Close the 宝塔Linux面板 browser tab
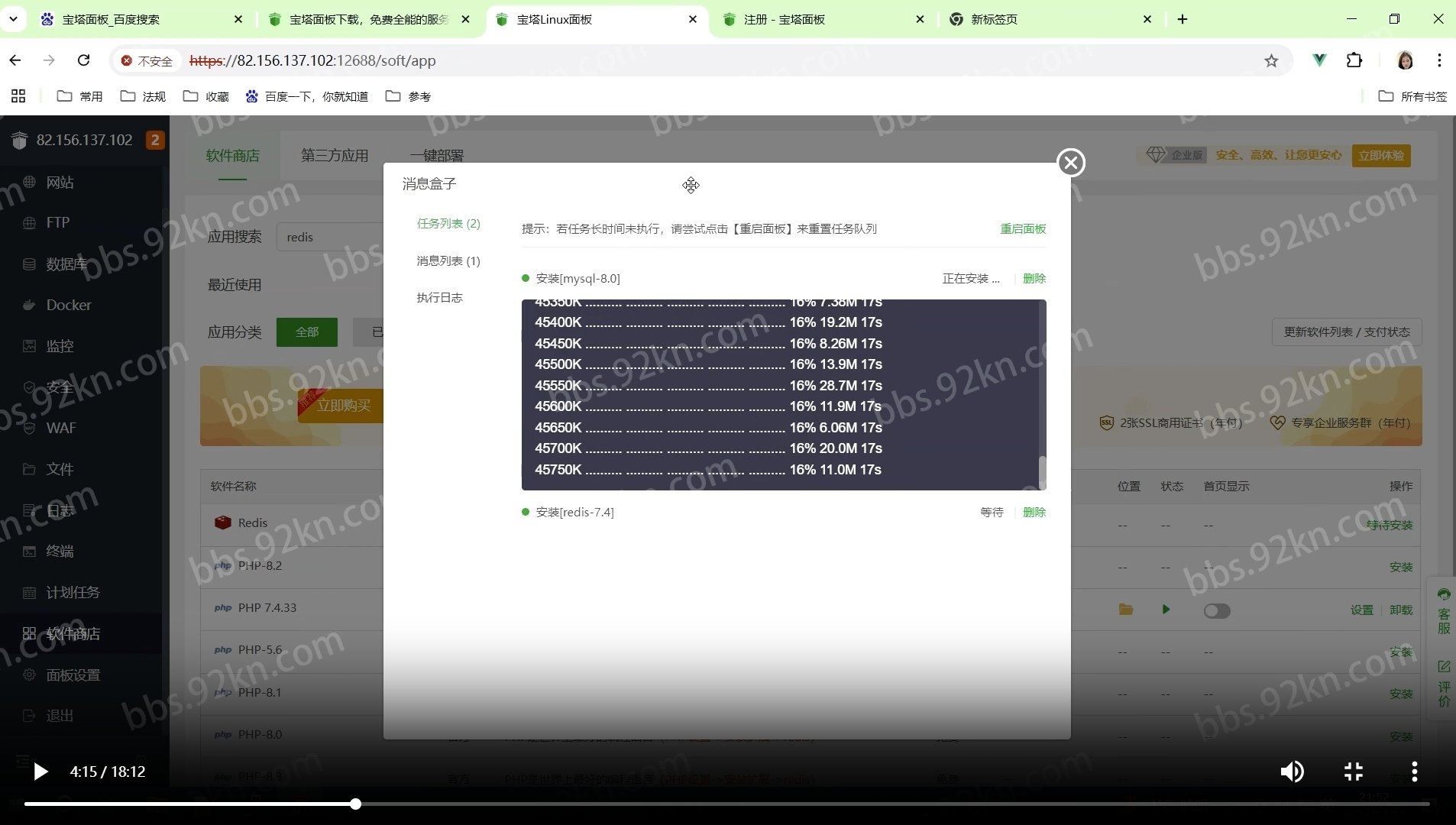The image size is (1456, 825). pyautogui.click(x=693, y=19)
